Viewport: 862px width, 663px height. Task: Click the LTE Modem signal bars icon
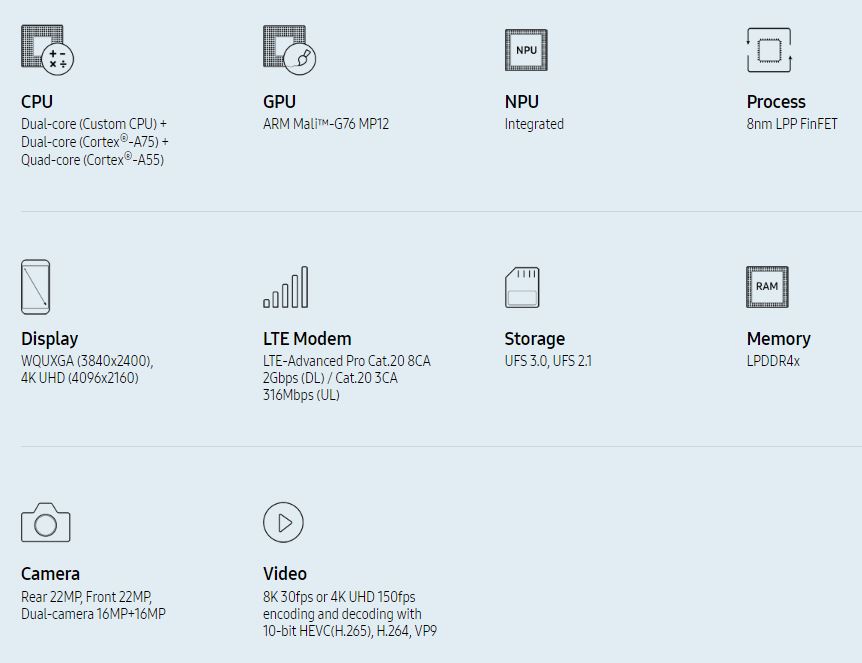click(x=286, y=287)
